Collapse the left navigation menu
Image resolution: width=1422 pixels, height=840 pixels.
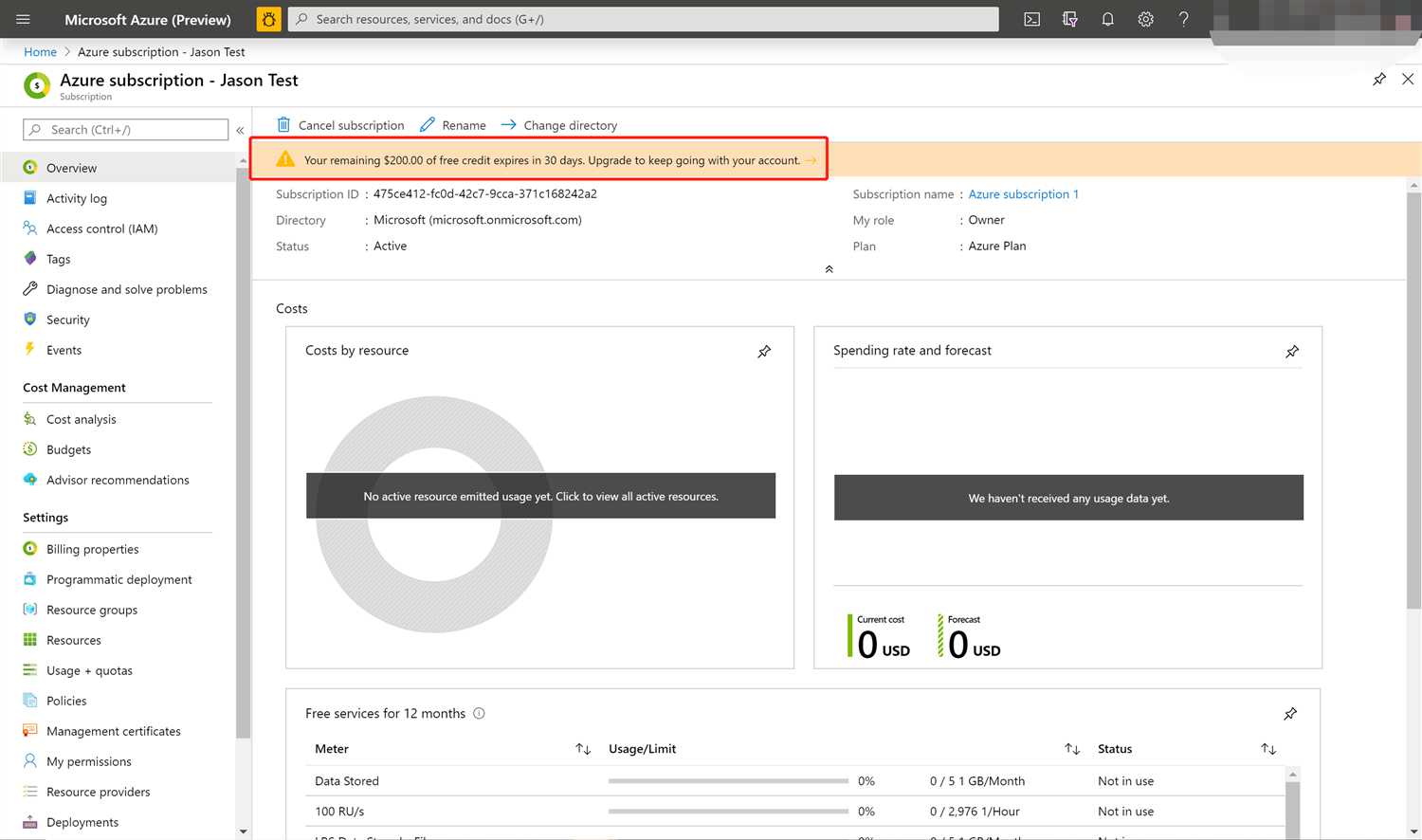pos(240,130)
